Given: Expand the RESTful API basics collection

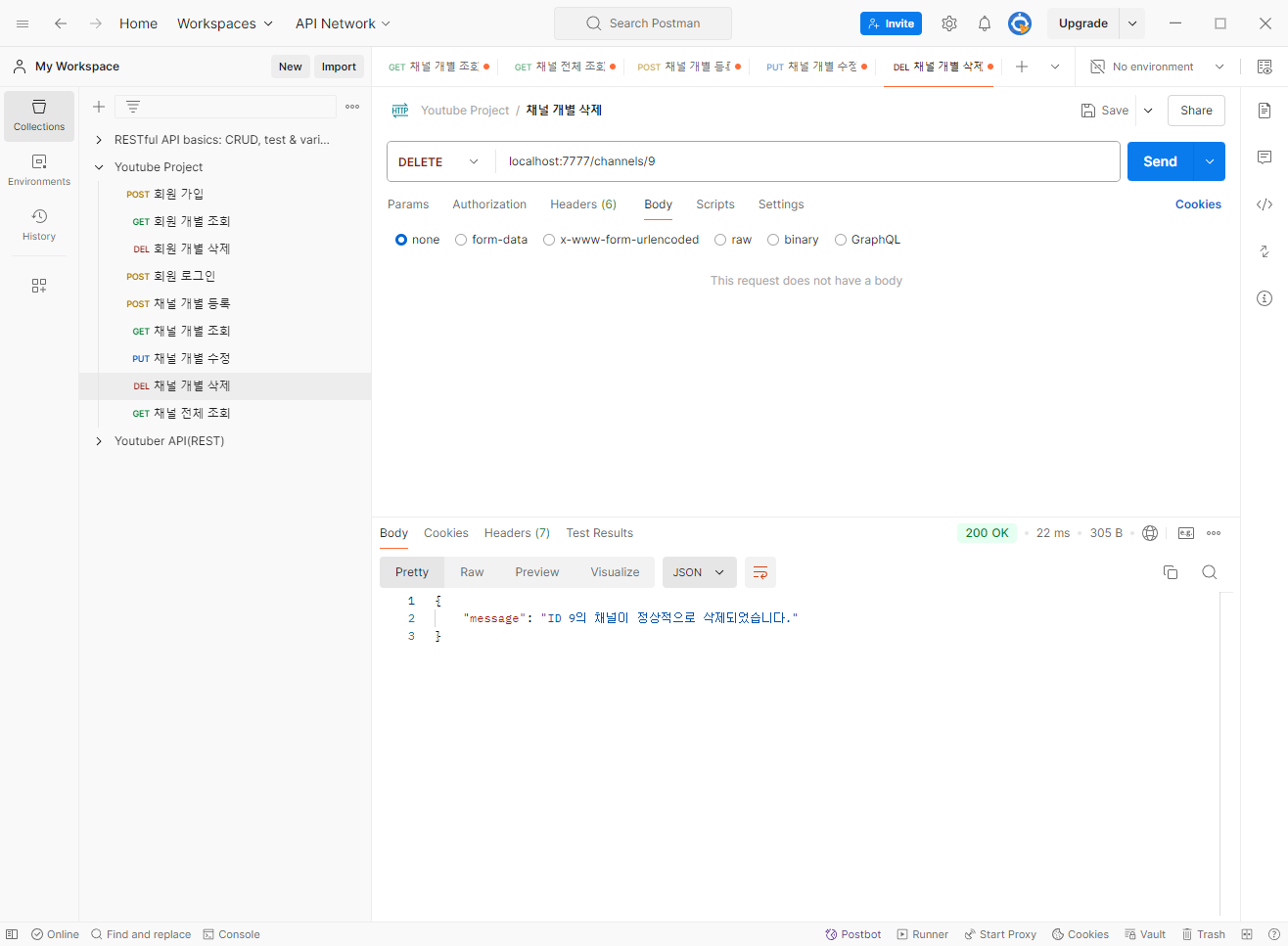Looking at the screenshot, I should pos(99,140).
